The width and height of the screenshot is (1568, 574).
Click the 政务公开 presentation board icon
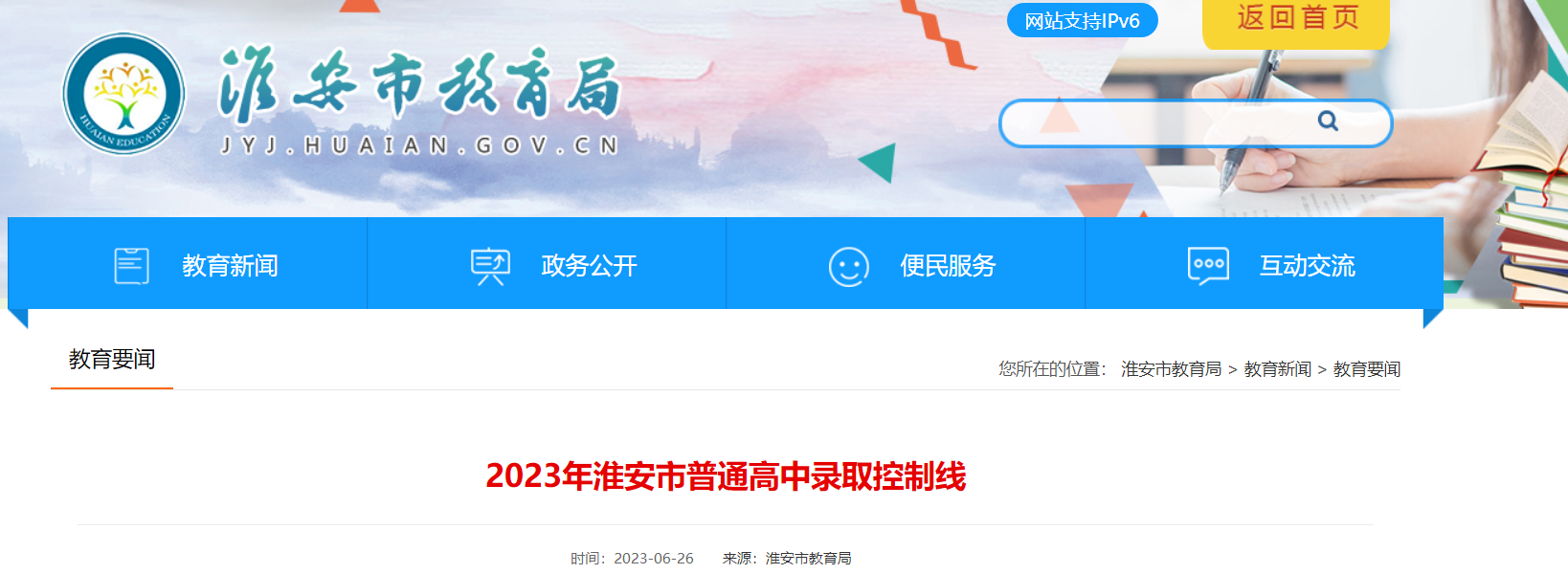coord(491,266)
